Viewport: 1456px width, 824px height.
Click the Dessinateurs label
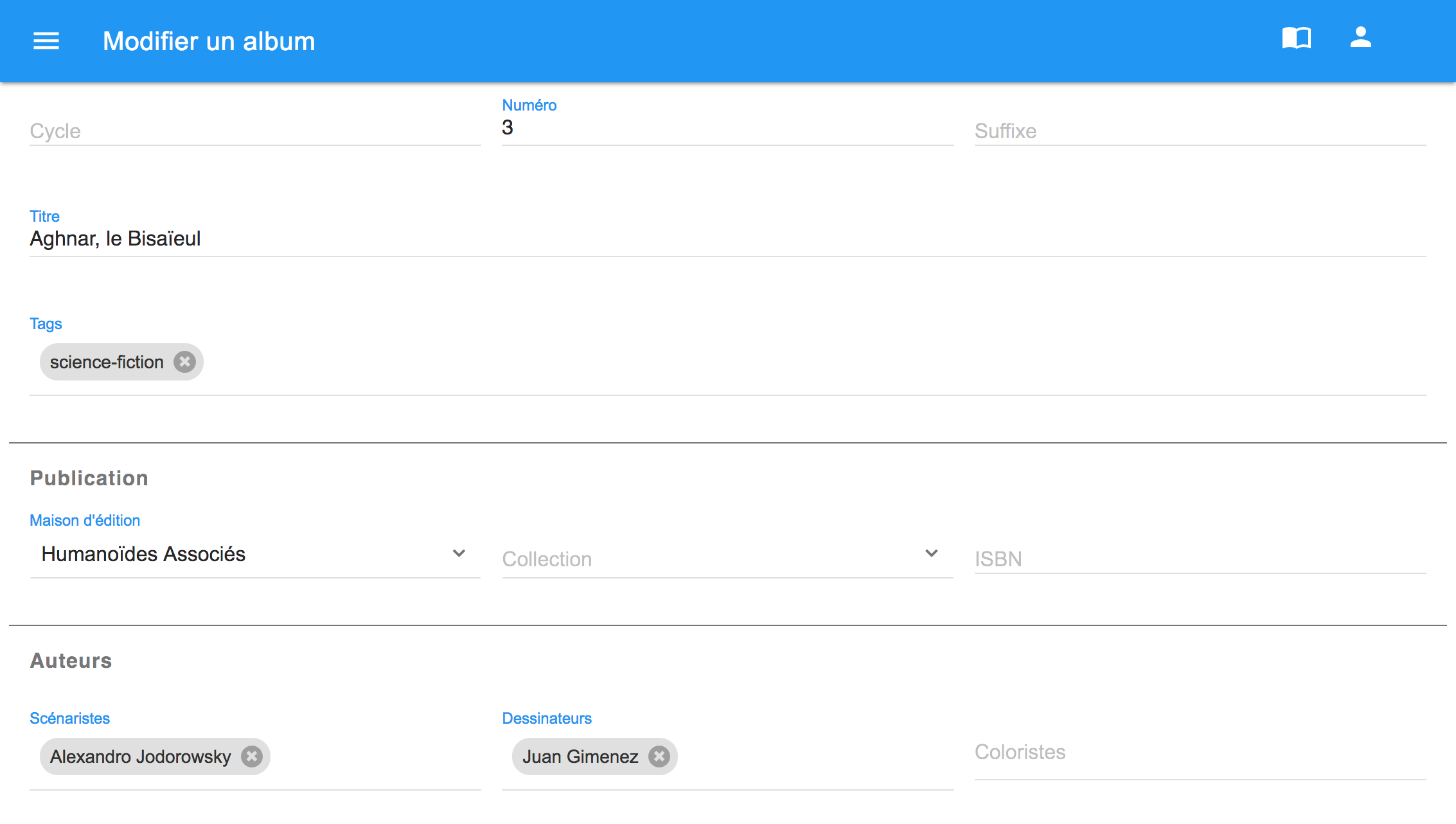click(547, 719)
